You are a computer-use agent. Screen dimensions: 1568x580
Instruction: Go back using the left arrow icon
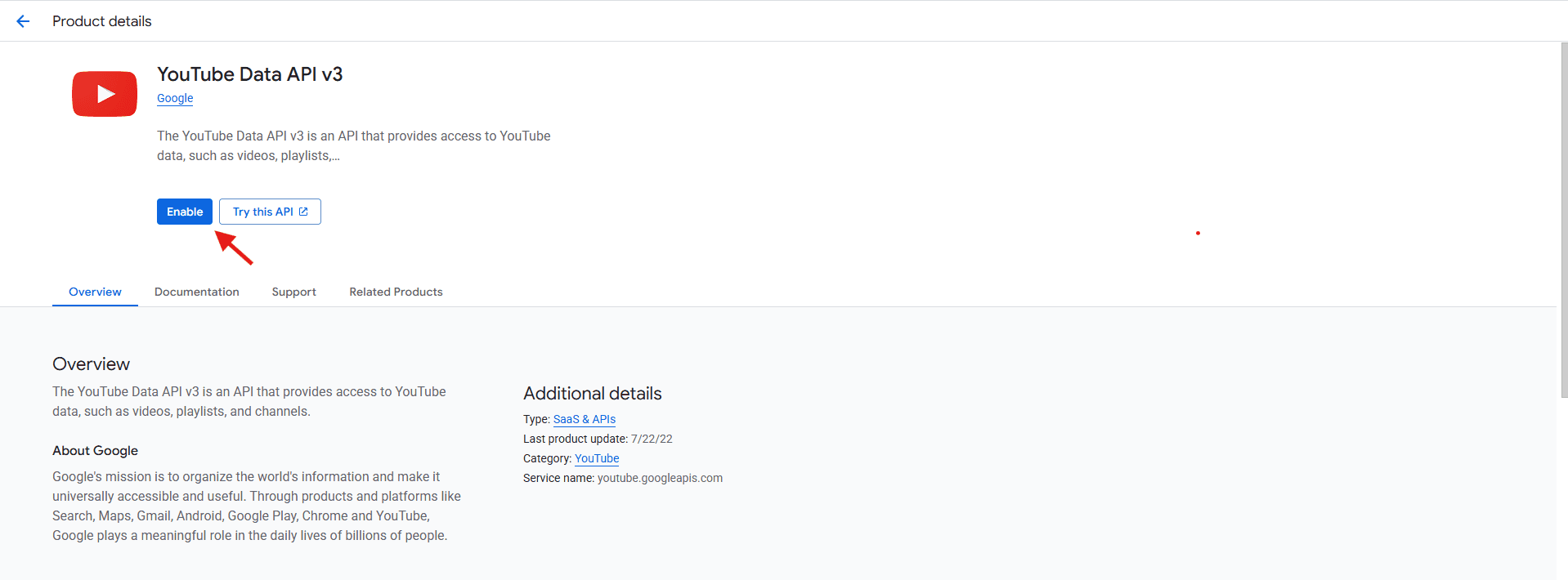(23, 21)
